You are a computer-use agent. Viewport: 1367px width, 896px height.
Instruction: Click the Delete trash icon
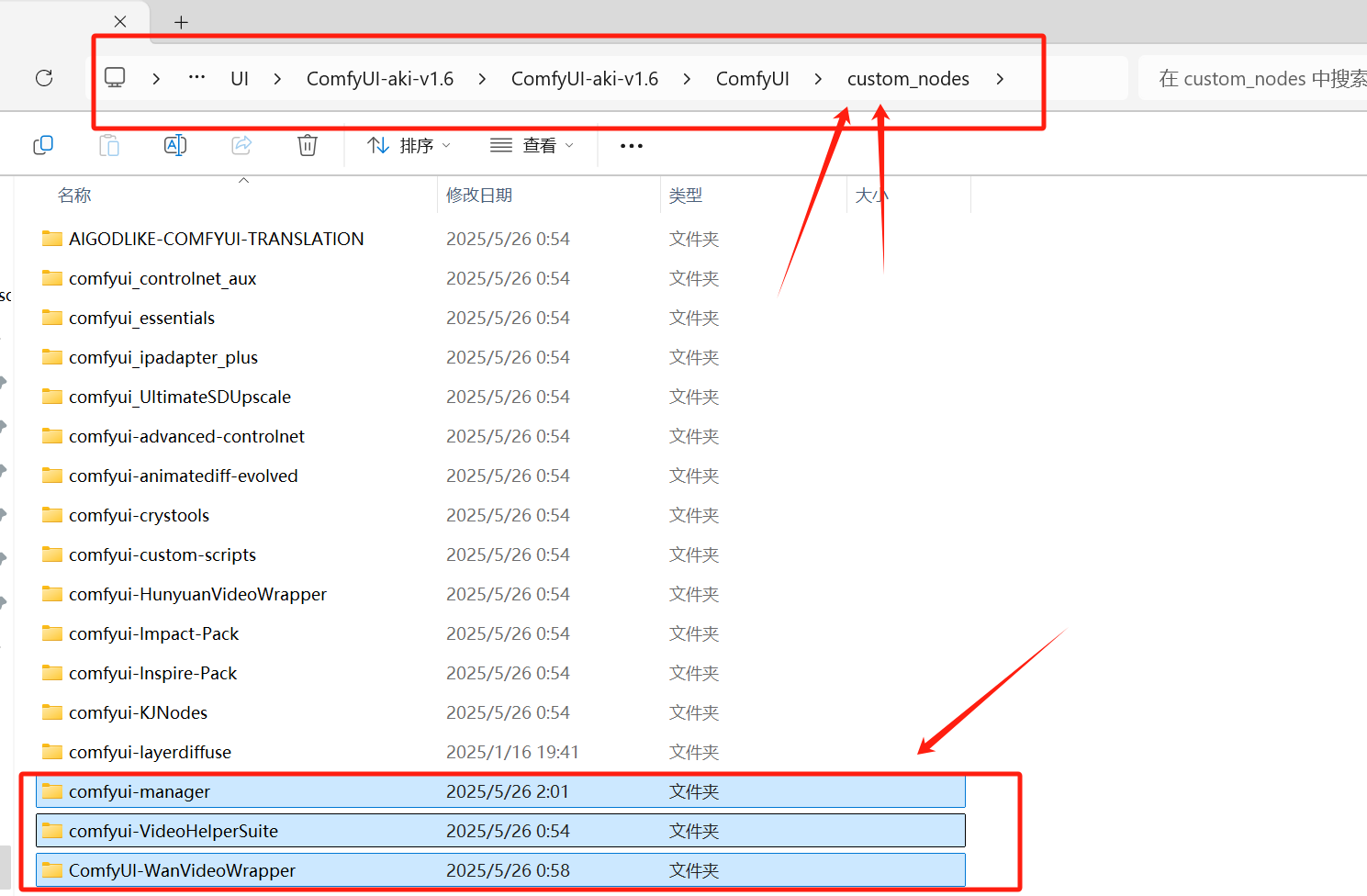[x=308, y=145]
